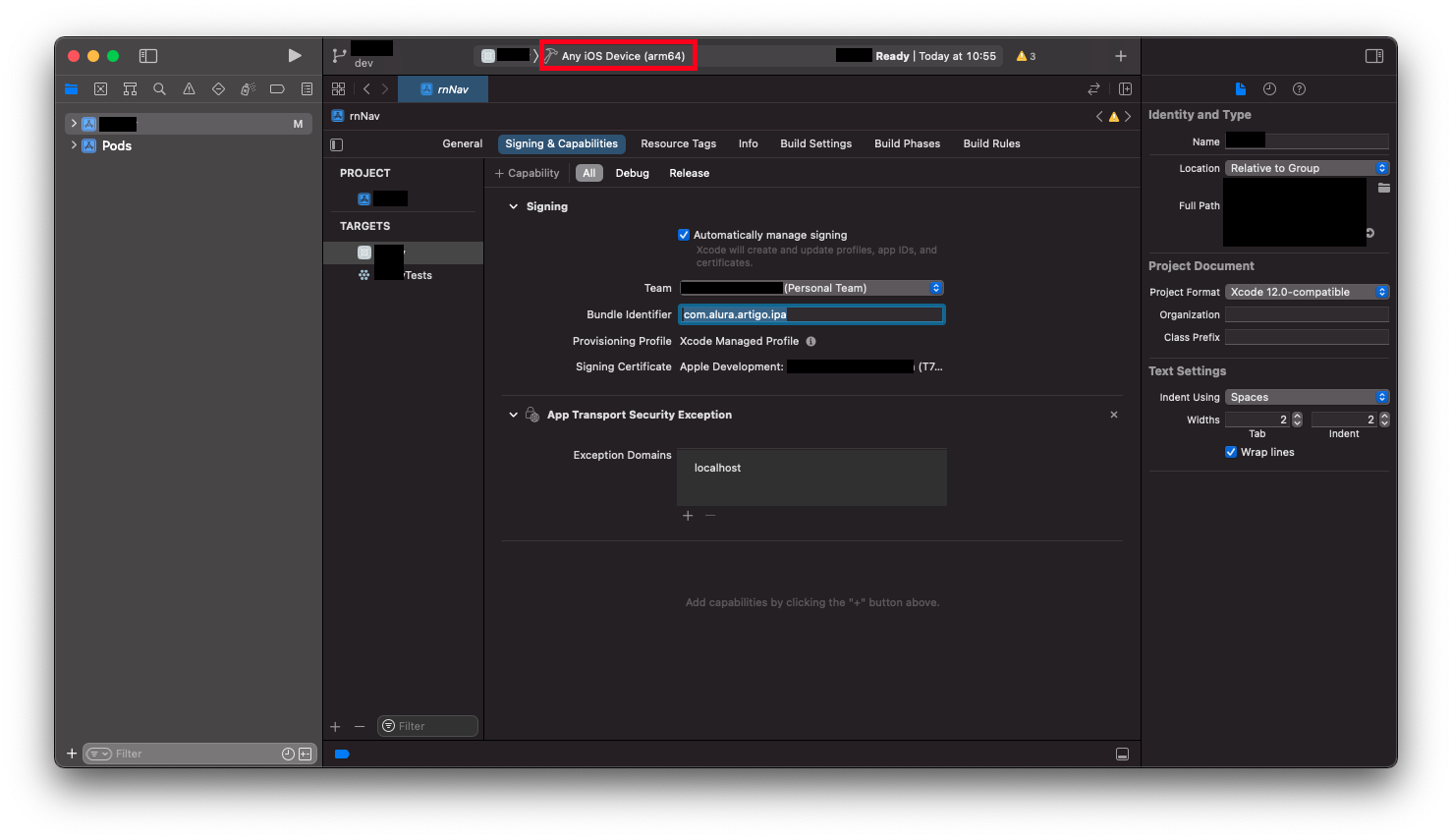Toggle the inspector panel on the right
This screenshot has height=840, width=1452.
[x=1374, y=56]
